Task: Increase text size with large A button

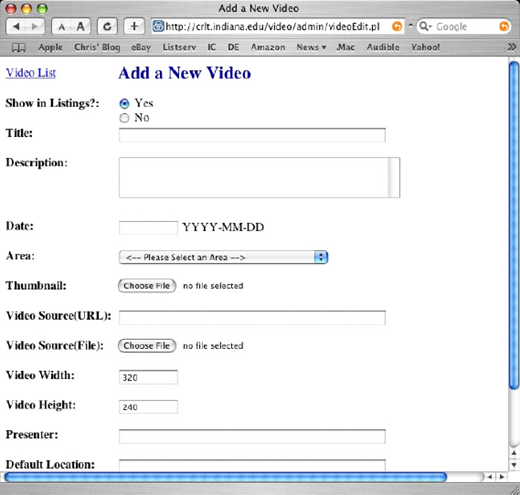Action: point(81,26)
